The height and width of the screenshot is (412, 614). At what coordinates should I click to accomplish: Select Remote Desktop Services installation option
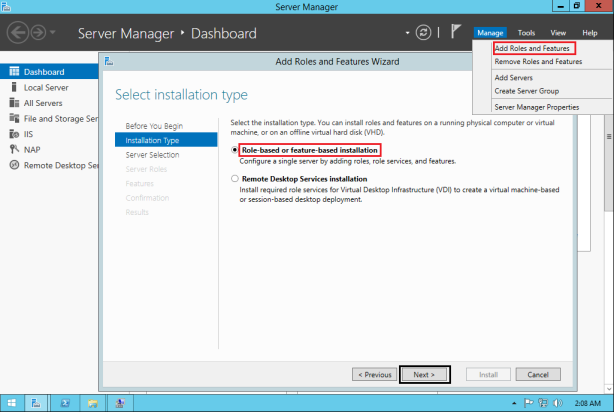tap(235, 179)
